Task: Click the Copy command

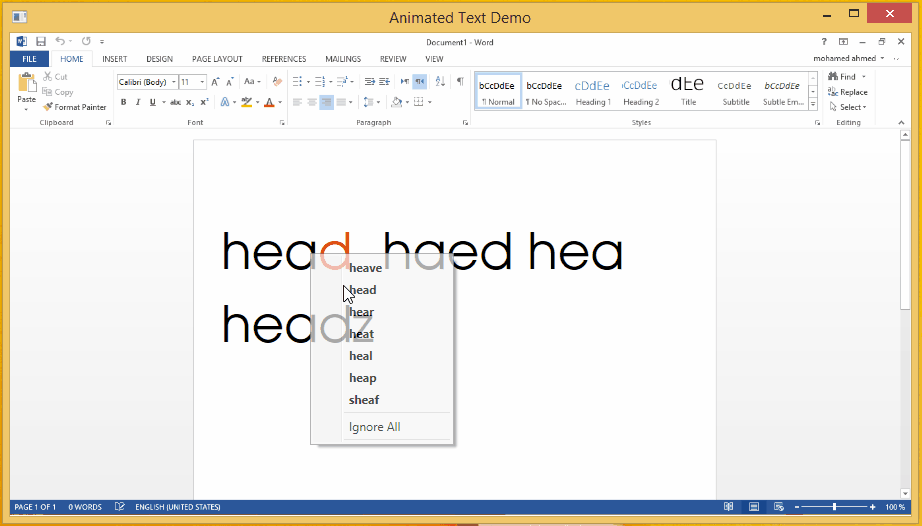Action: (58, 92)
